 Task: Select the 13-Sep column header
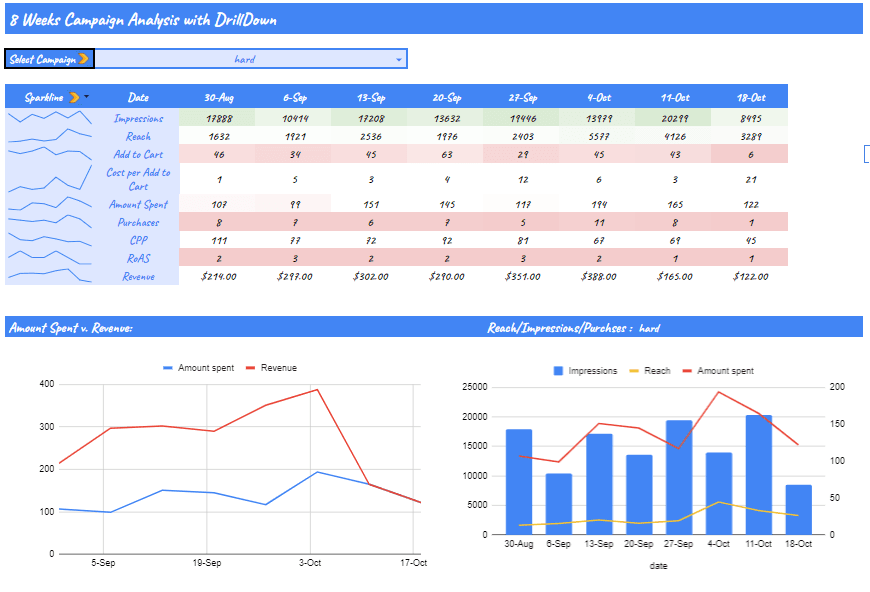tap(371, 98)
